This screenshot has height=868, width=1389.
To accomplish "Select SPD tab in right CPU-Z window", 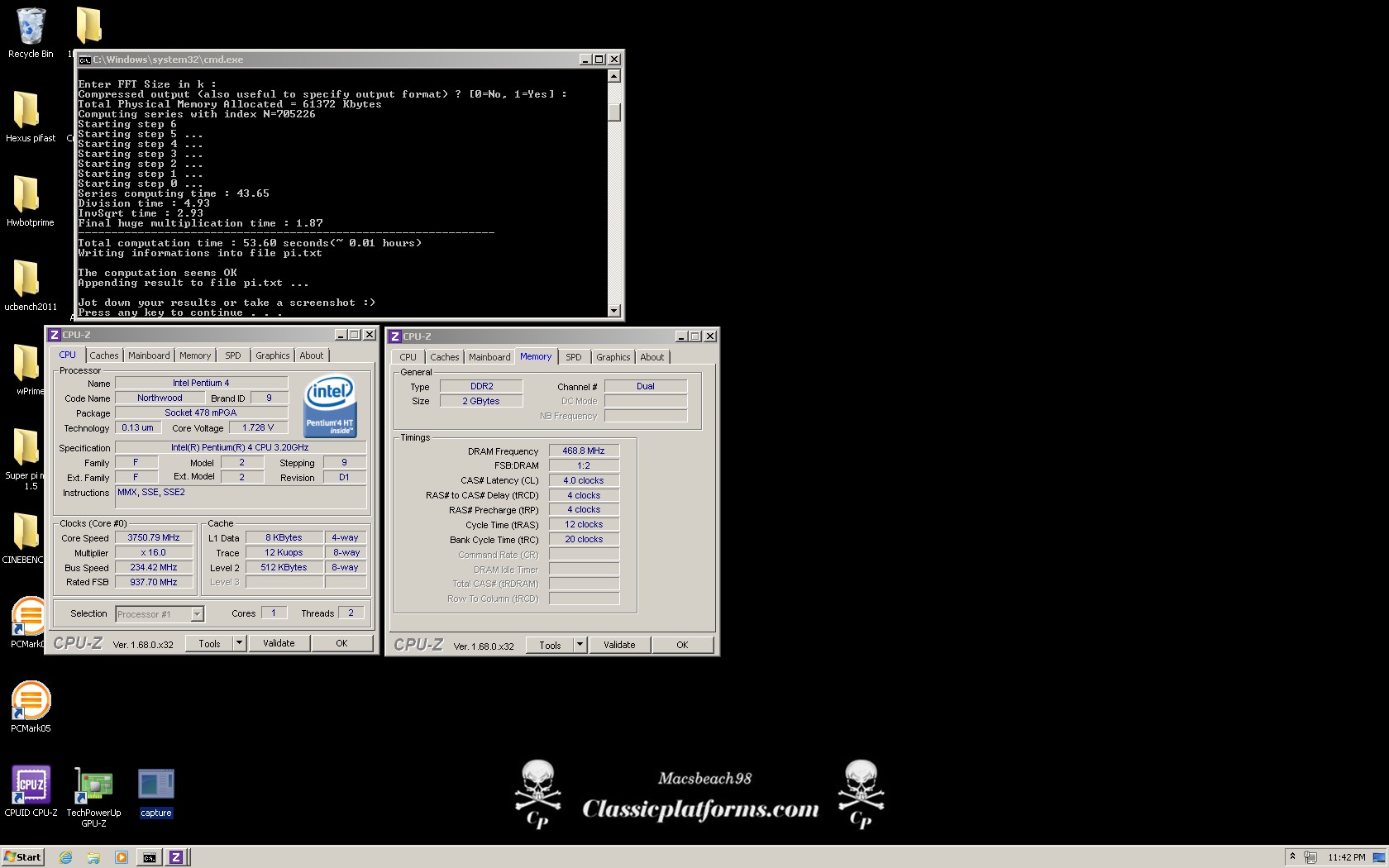I will coord(574,357).
